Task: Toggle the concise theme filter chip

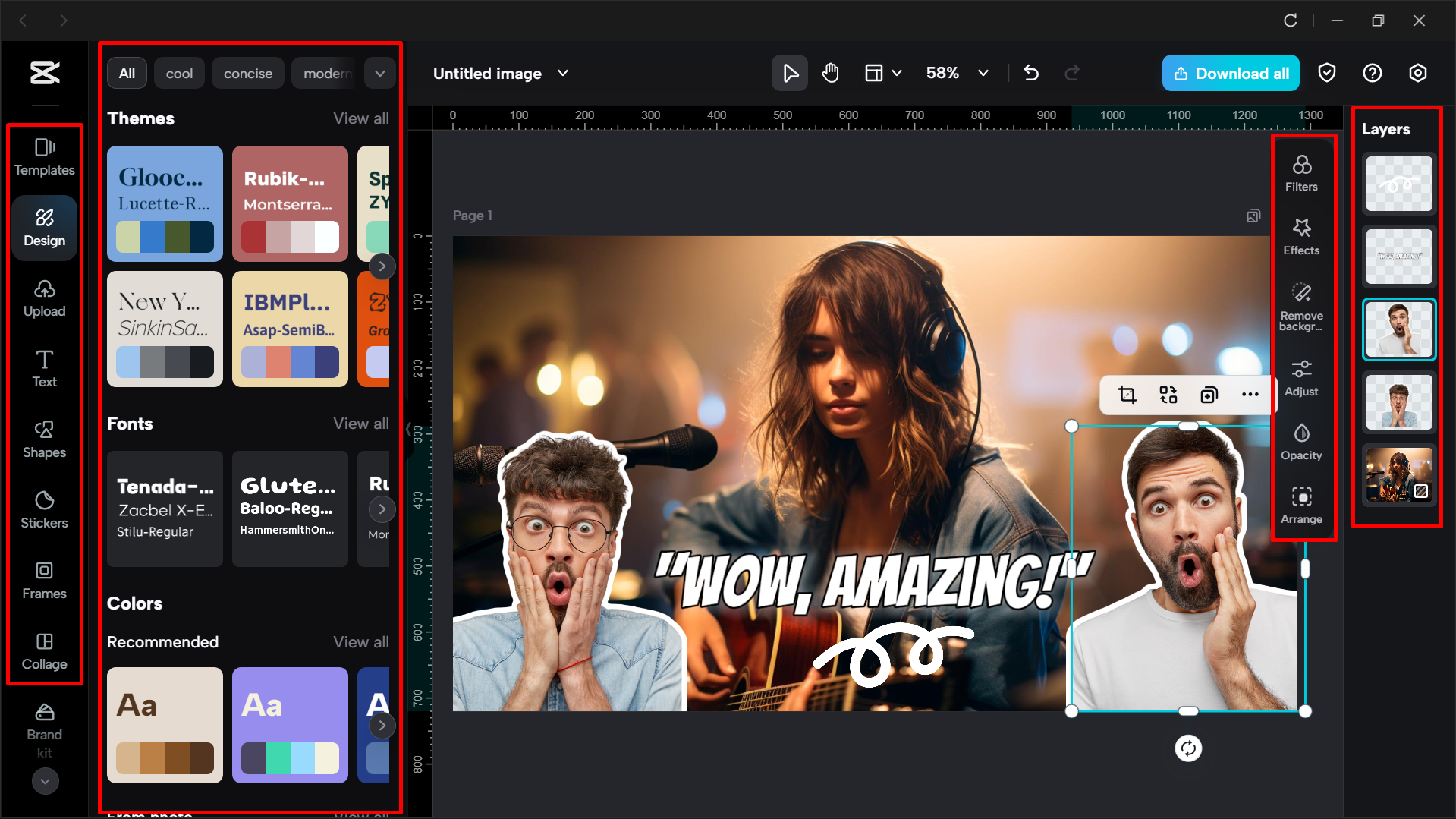Action: (x=247, y=73)
